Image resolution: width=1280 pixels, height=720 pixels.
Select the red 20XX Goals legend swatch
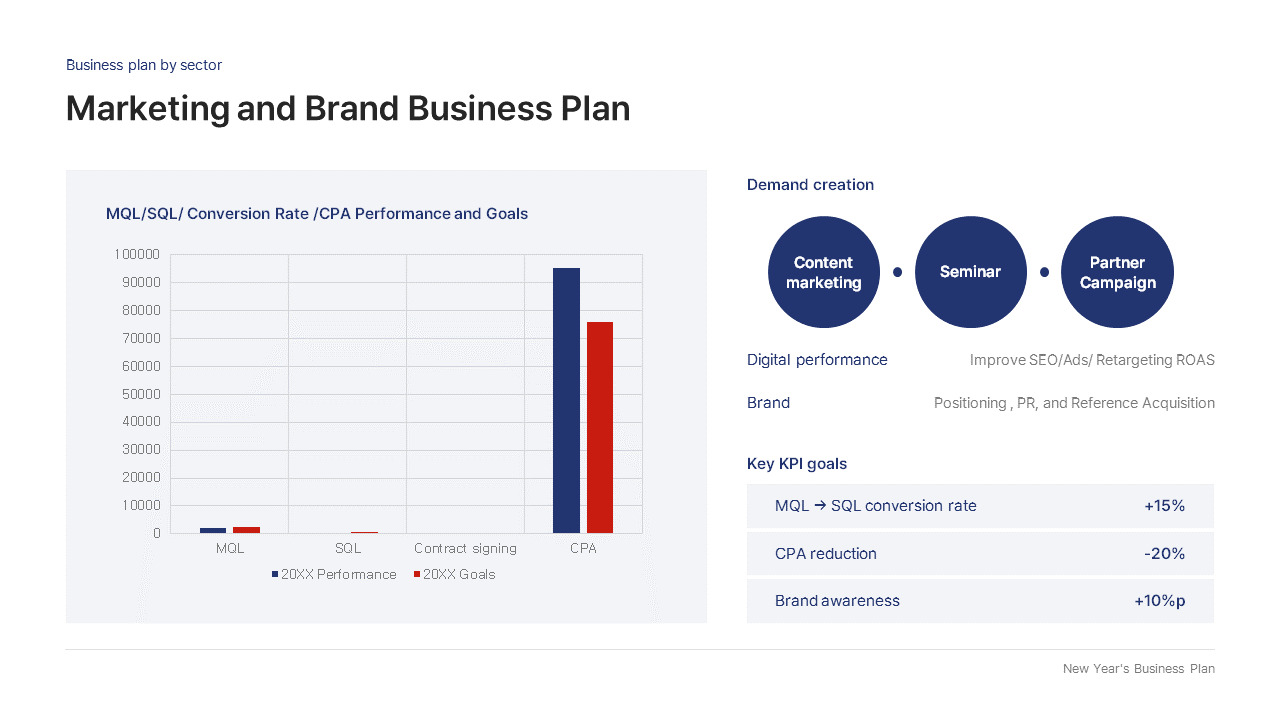[417, 575]
